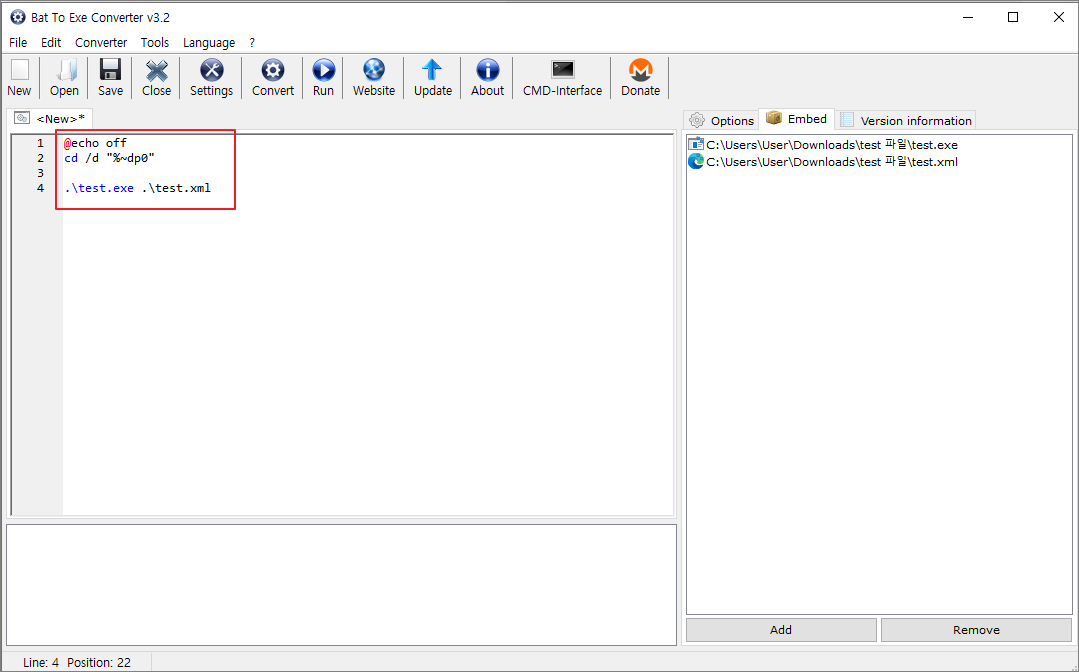Screen dimensions: 1079x672
Task: Click '.\test.exe' in line 4
Action: (x=99, y=188)
